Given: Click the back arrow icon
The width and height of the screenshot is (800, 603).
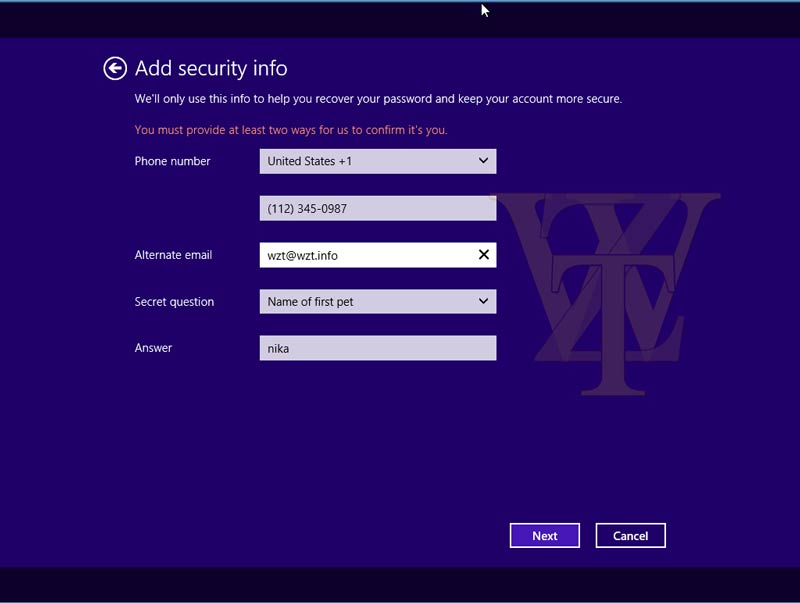Looking at the screenshot, I should tap(115, 68).
